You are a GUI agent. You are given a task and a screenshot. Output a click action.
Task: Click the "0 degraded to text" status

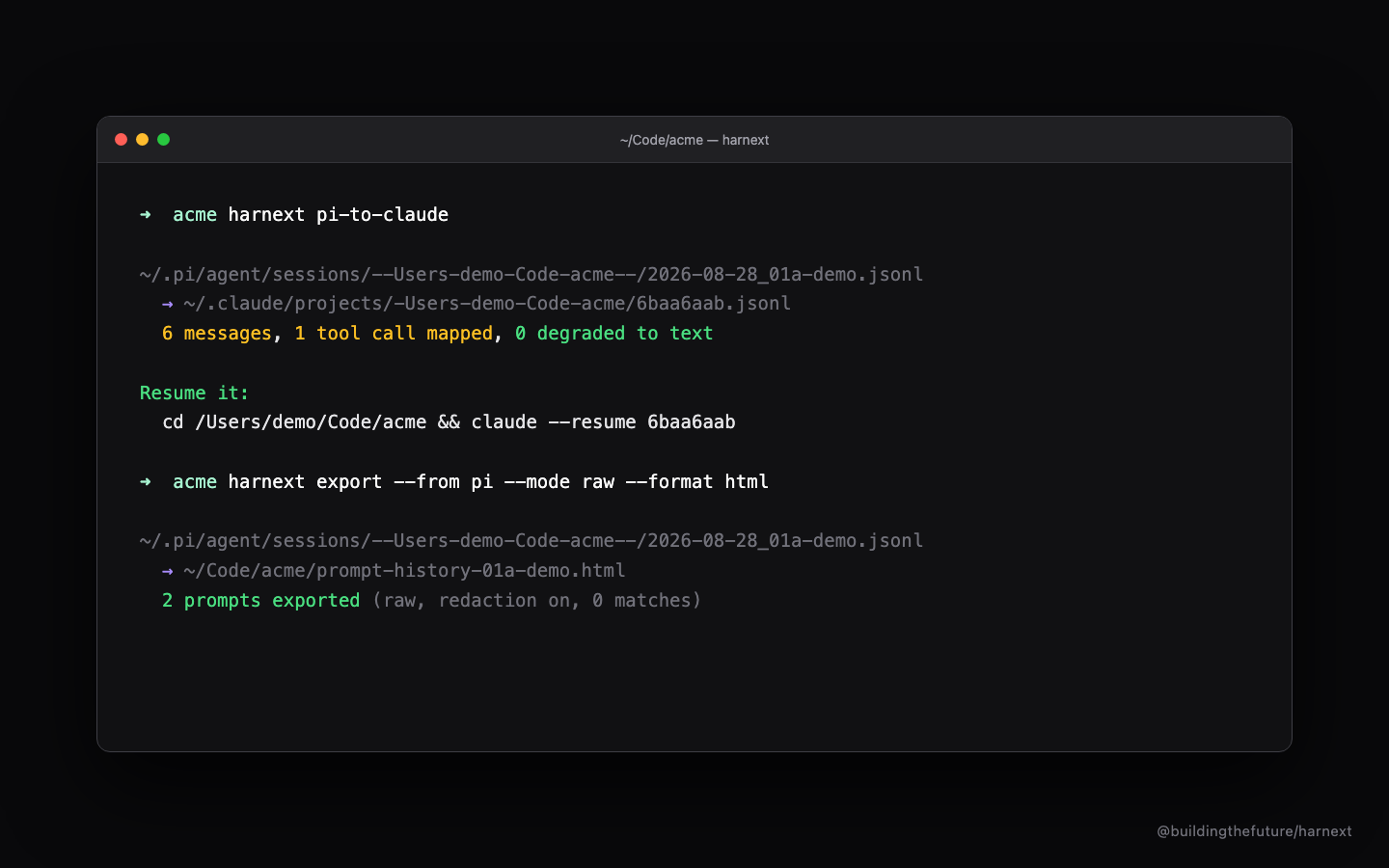[614, 334]
